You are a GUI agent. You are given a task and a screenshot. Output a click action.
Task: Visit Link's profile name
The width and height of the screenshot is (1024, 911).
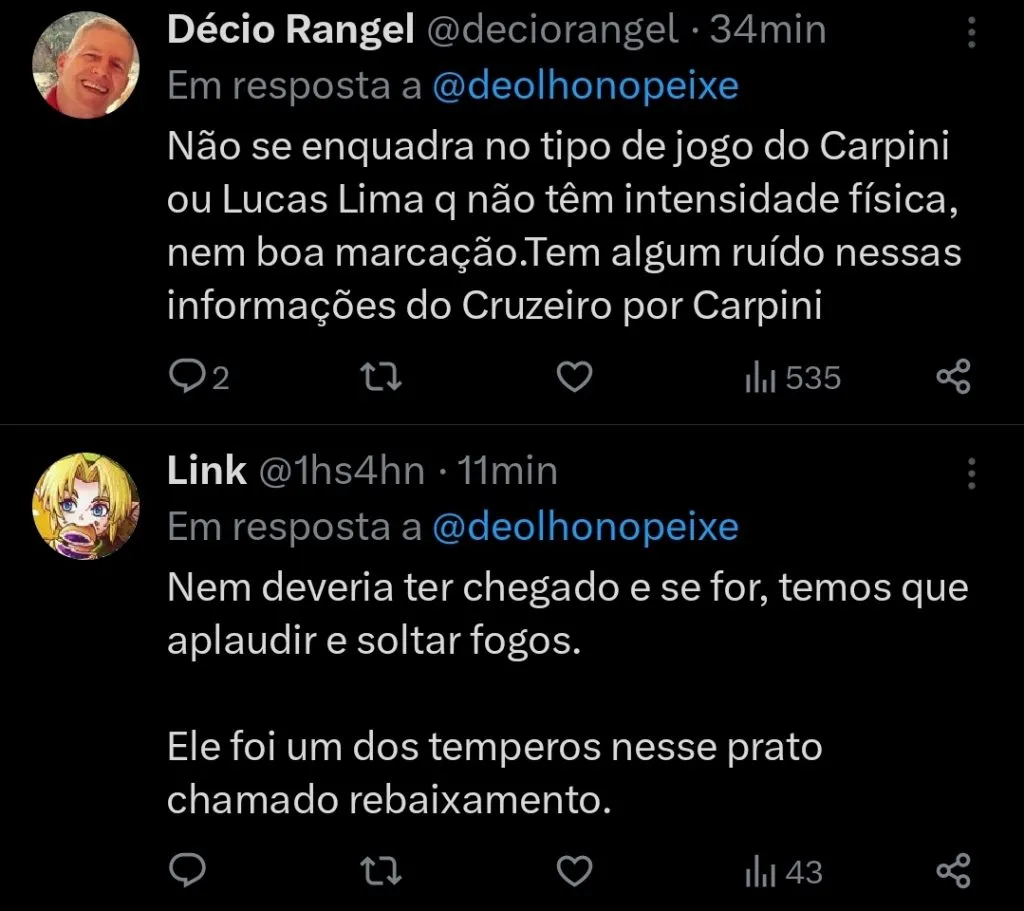click(207, 470)
